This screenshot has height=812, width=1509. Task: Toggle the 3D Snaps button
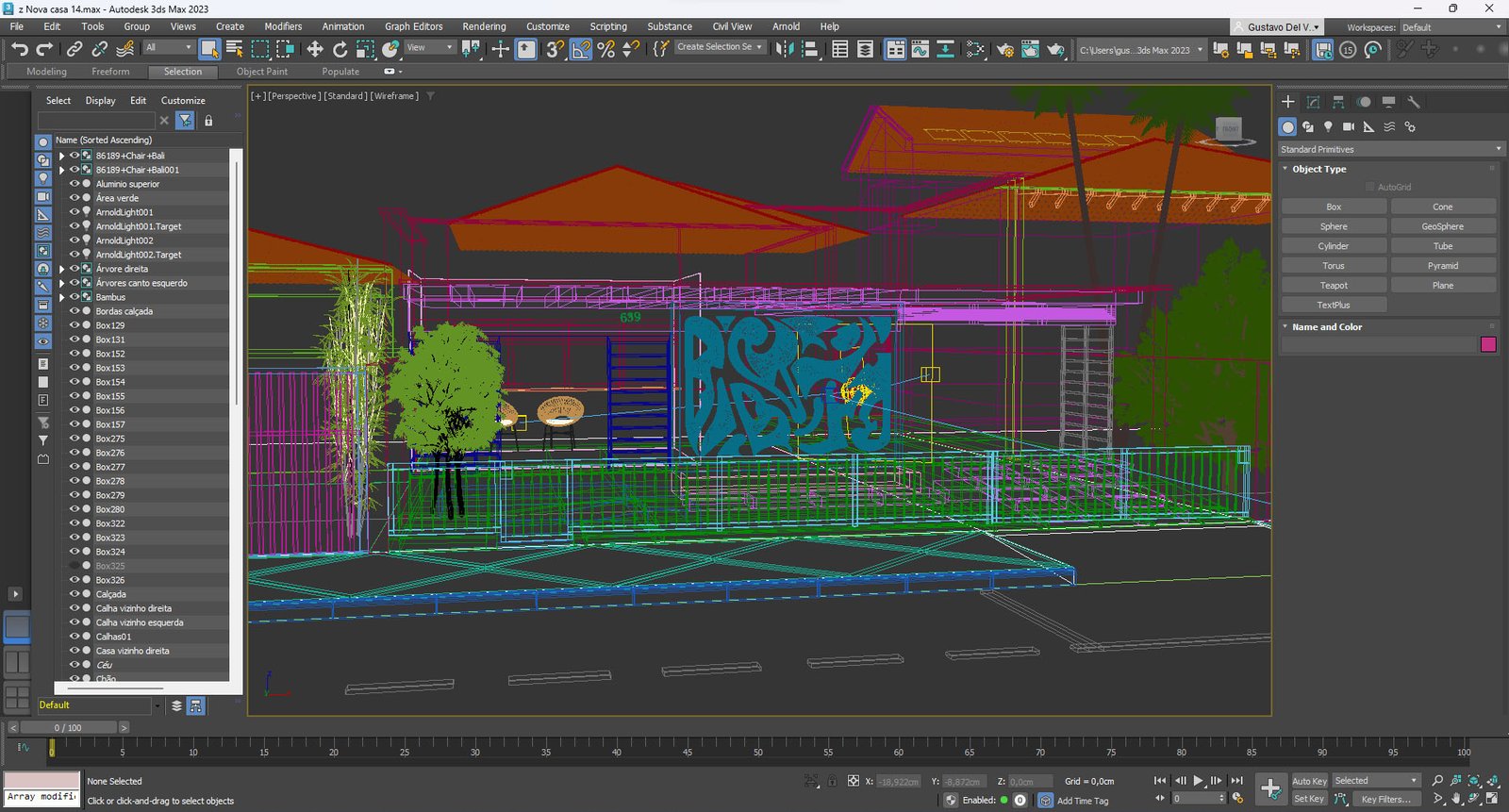(556, 49)
